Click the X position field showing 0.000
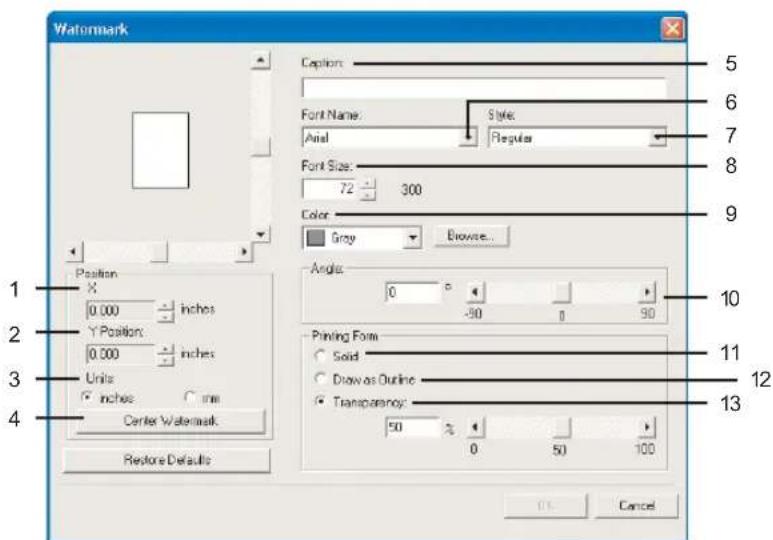The height and width of the screenshot is (540, 773). (121, 311)
